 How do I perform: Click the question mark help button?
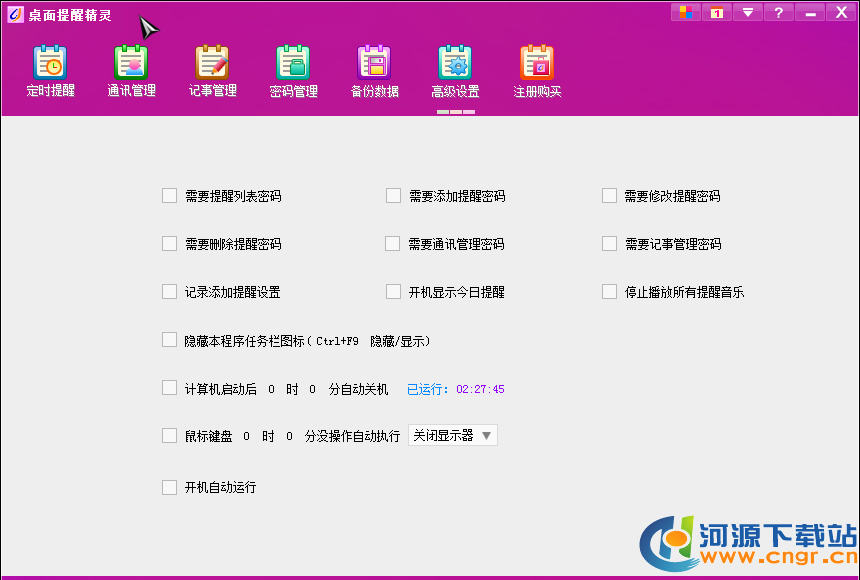point(778,12)
